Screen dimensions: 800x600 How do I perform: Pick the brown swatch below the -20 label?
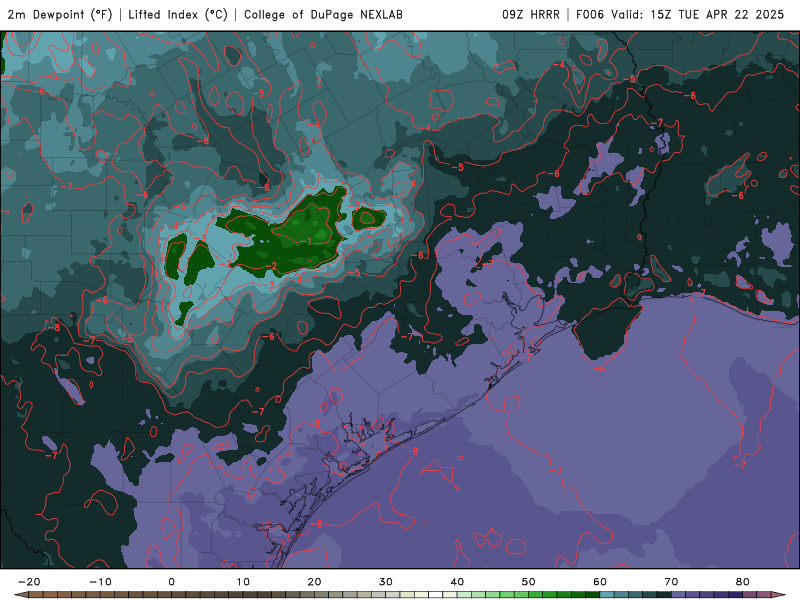coord(36,594)
